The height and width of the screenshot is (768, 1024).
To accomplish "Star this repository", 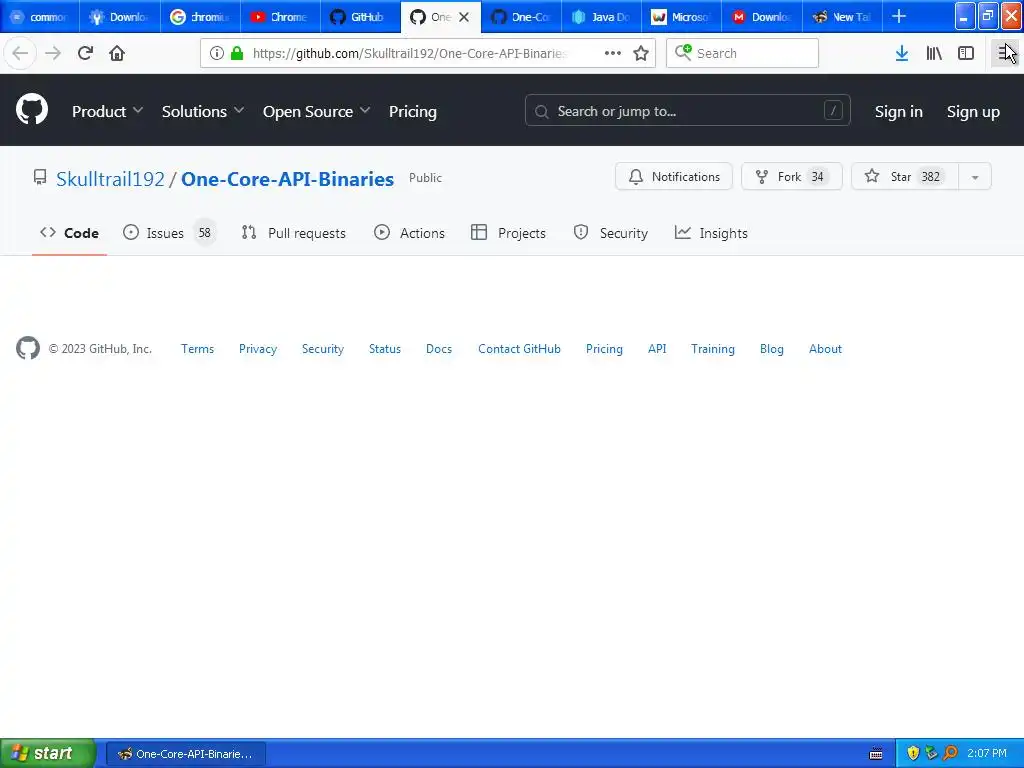I will click(x=905, y=176).
